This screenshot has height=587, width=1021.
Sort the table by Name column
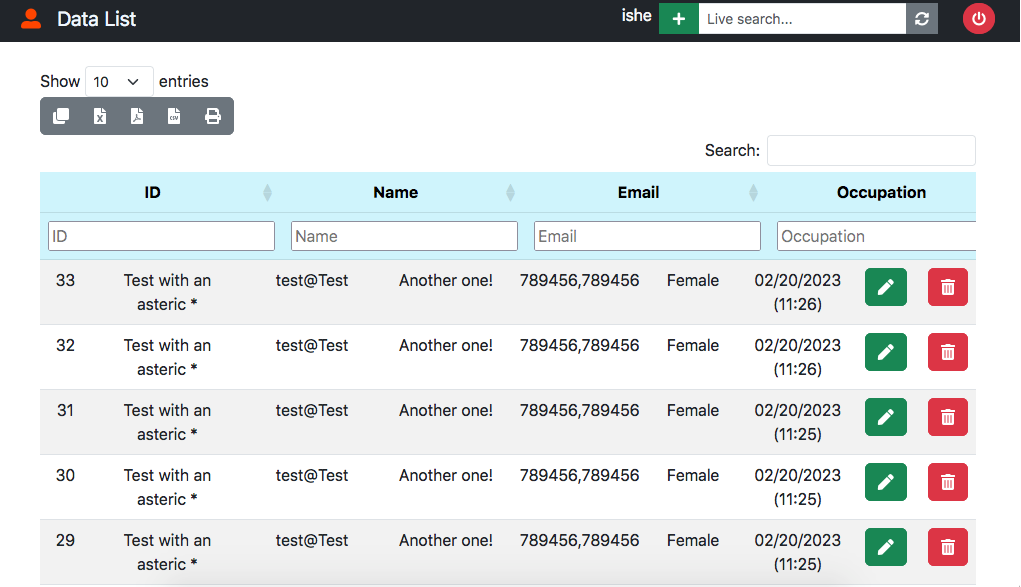tap(396, 193)
